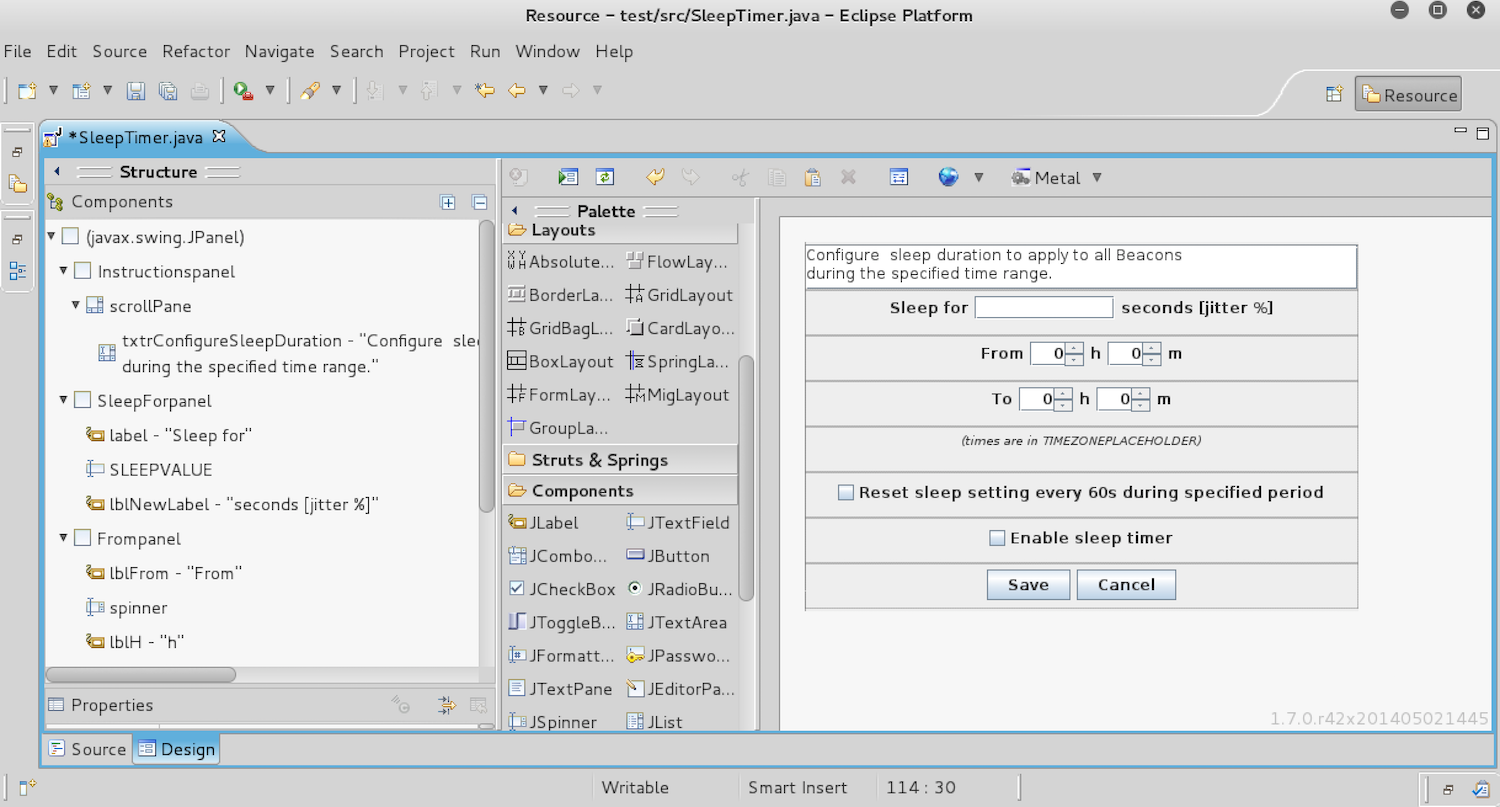Click the Save icon in main toolbar
The width and height of the screenshot is (1500, 807).
click(x=136, y=91)
